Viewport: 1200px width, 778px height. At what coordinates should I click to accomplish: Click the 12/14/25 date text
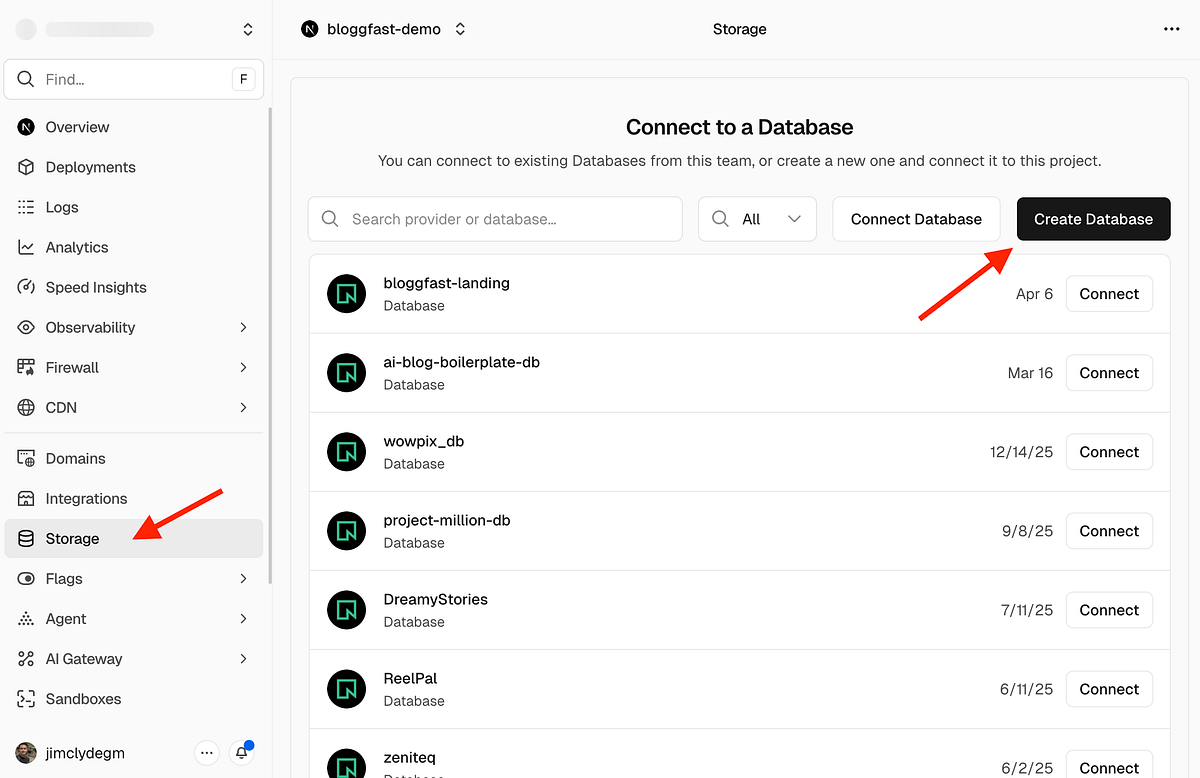(x=1021, y=452)
